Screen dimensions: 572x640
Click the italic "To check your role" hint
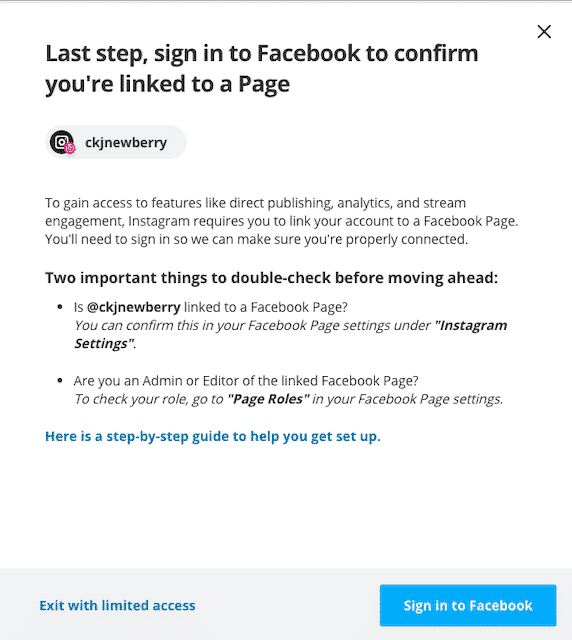288,399
